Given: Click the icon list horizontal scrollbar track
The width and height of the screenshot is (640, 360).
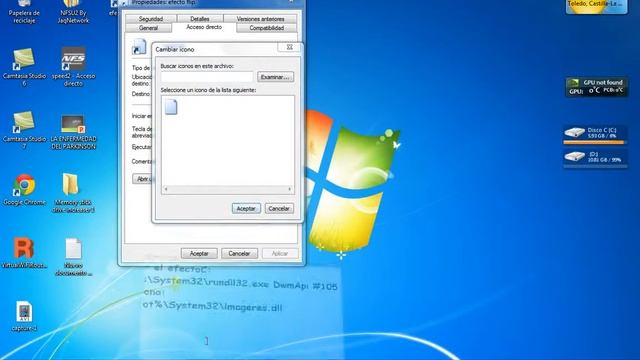Looking at the screenshot, I should (x=228, y=189).
